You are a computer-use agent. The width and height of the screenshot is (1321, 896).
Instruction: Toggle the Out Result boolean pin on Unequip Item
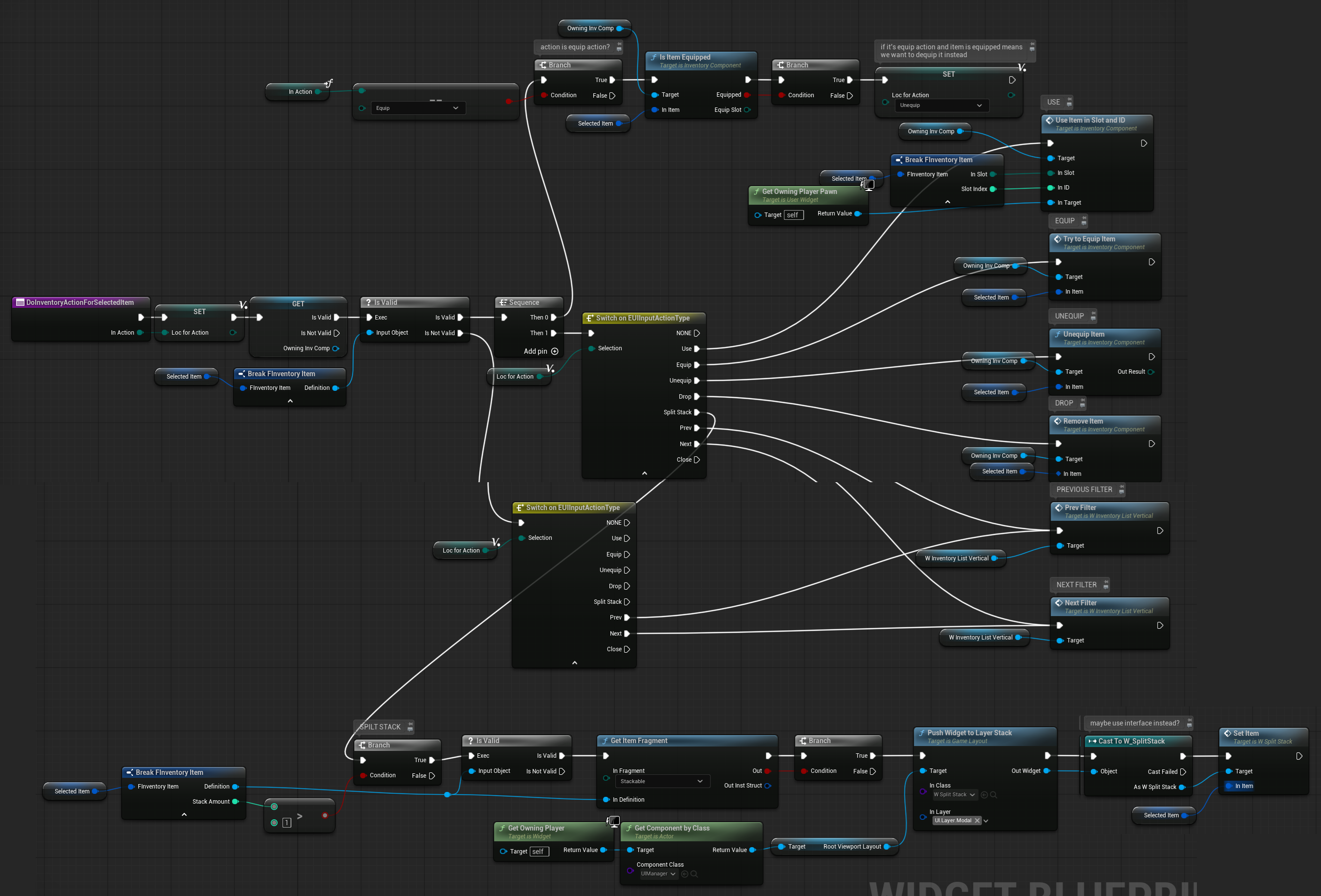pyautogui.click(x=1151, y=372)
